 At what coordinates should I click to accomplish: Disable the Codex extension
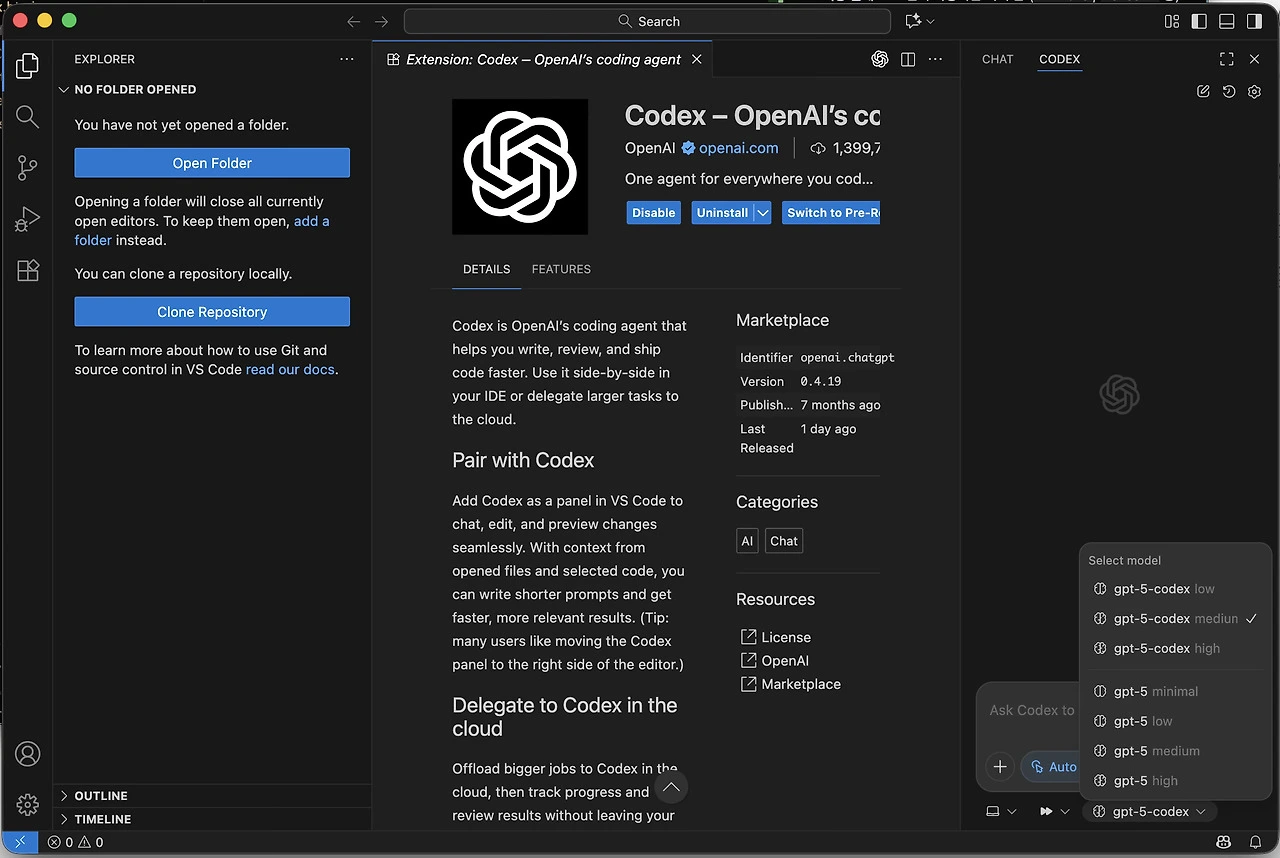click(x=654, y=213)
